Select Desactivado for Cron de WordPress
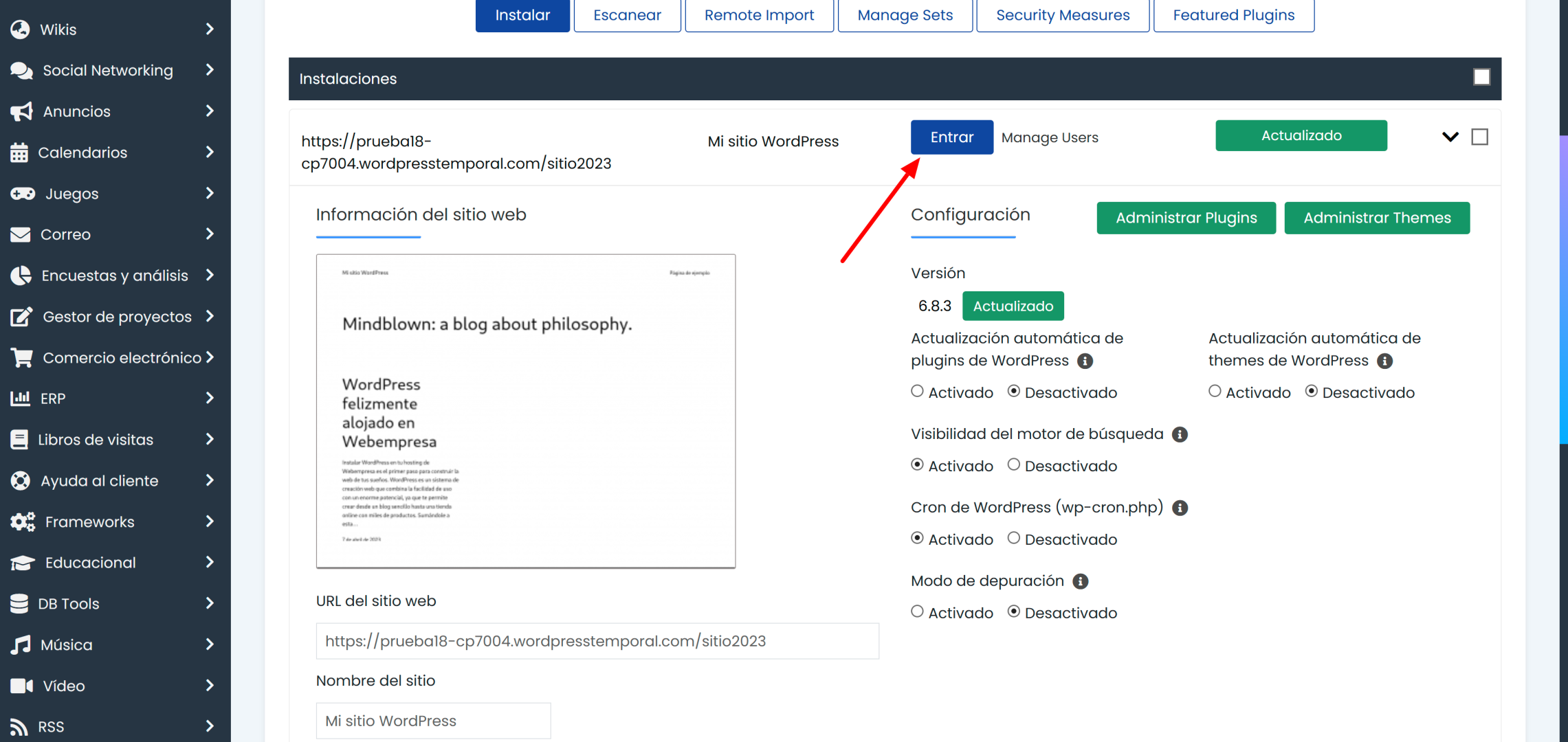Screen dimensions: 1568x742 (x=1013, y=539)
